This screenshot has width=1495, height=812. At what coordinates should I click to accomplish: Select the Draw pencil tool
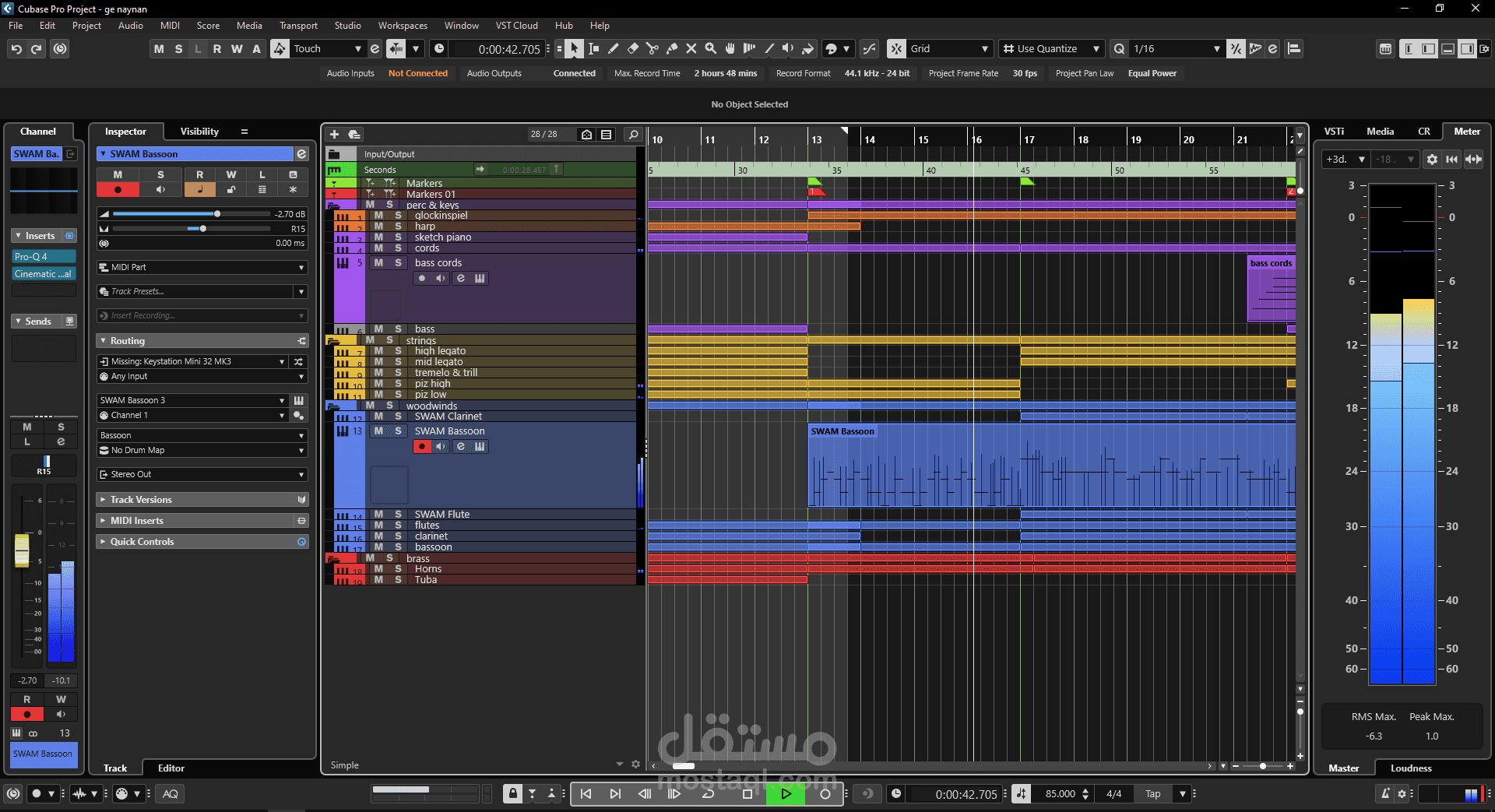(613, 49)
